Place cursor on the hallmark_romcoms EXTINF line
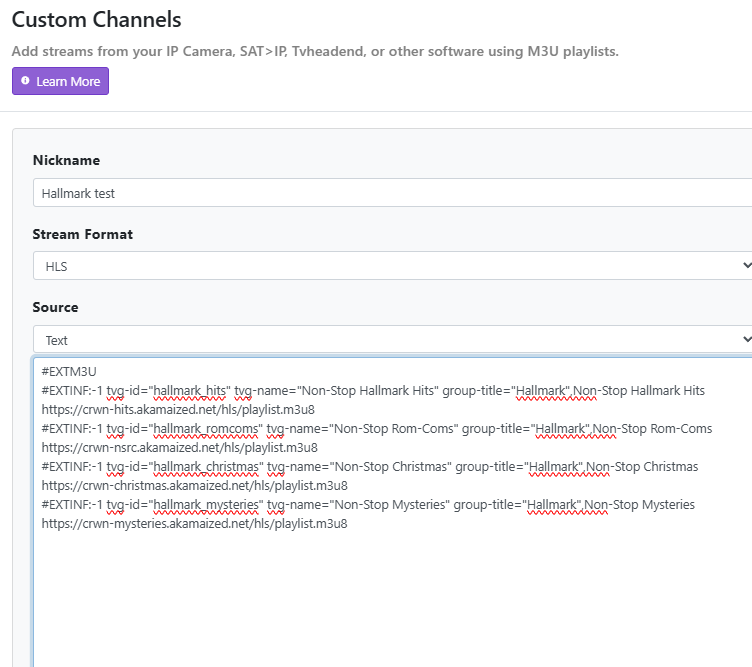Image resolution: width=752 pixels, height=667 pixels. pos(376,428)
